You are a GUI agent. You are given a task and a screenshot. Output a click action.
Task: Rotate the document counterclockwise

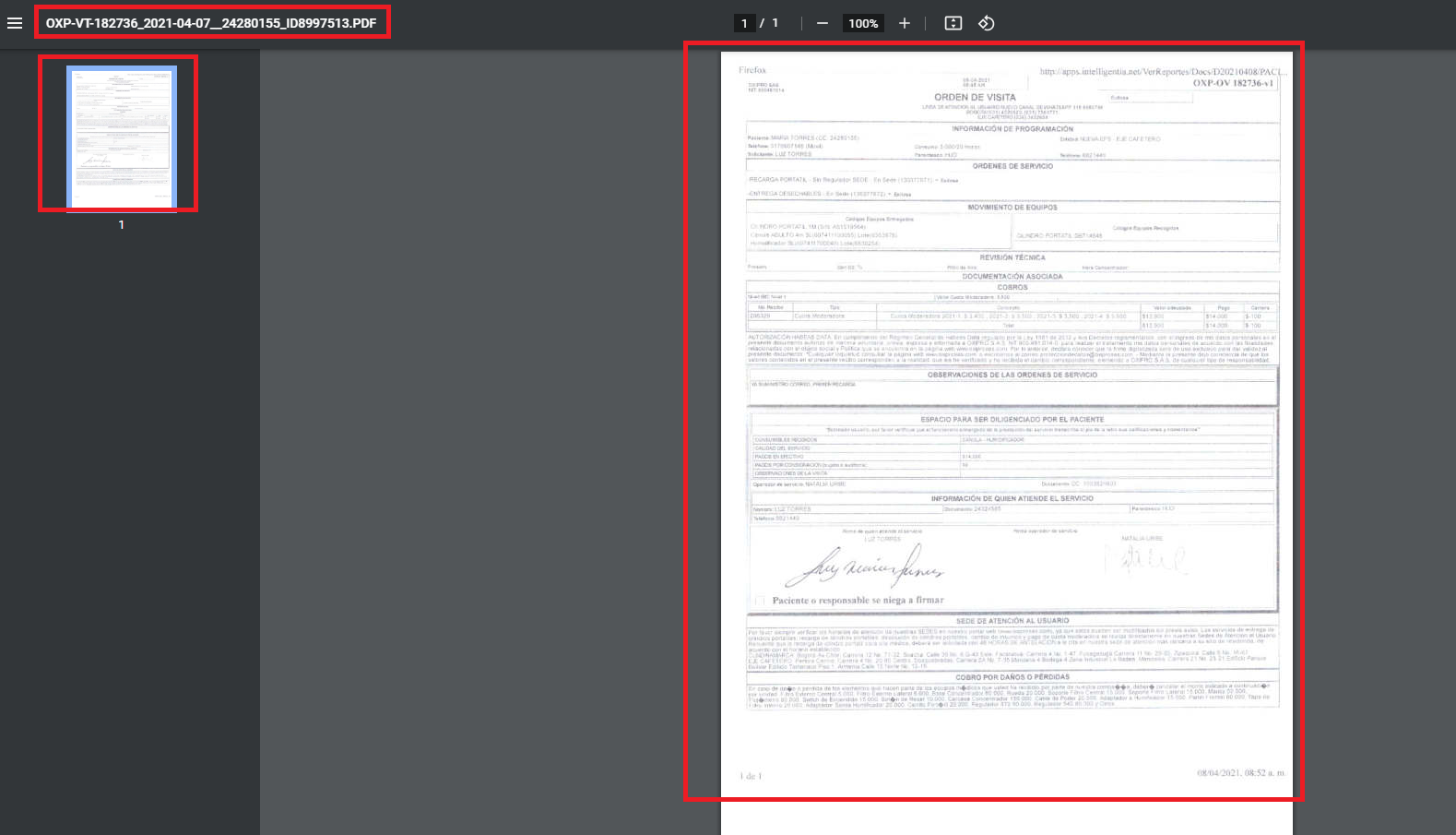(x=986, y=23)
